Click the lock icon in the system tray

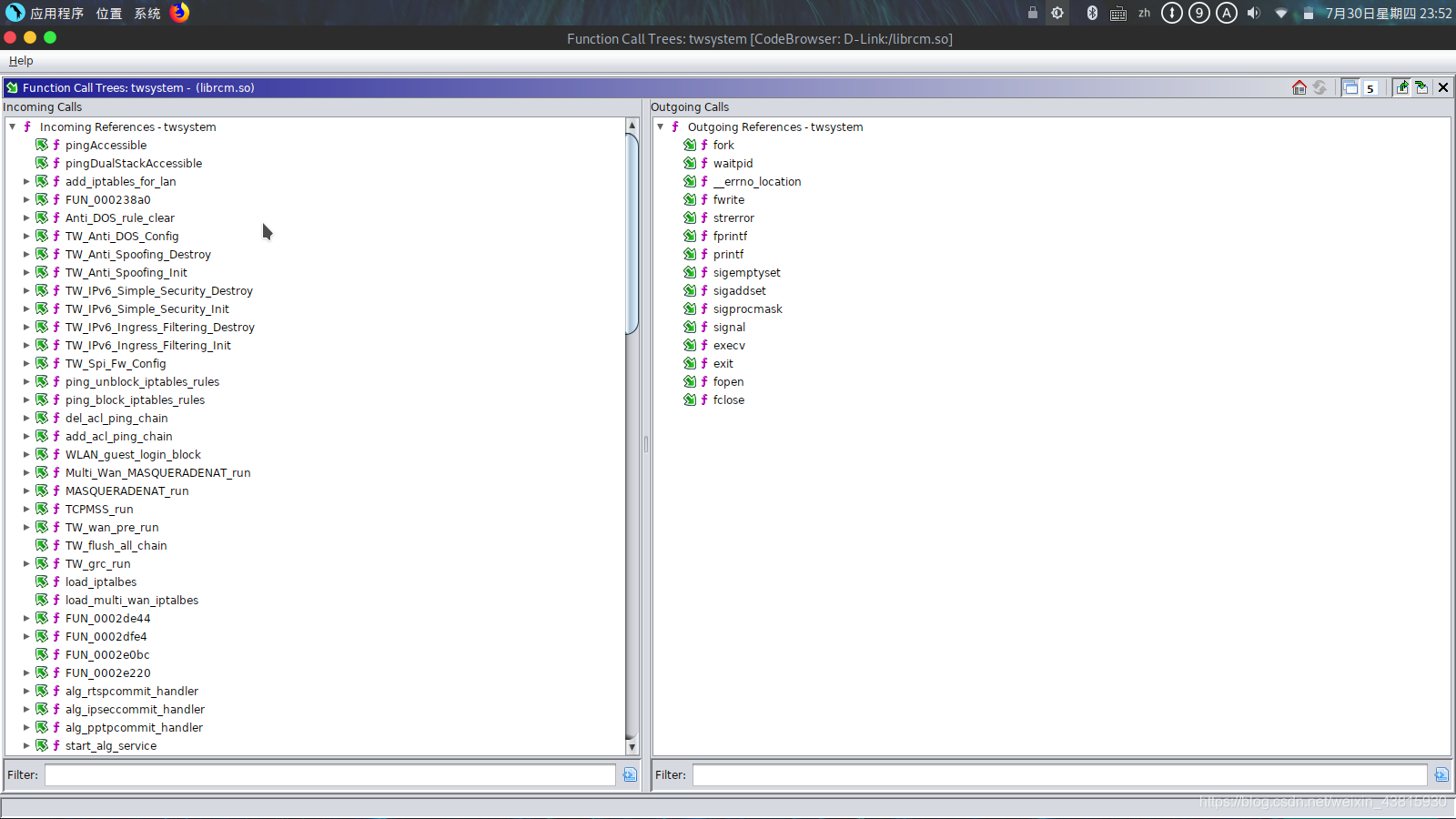[1033, 13]
